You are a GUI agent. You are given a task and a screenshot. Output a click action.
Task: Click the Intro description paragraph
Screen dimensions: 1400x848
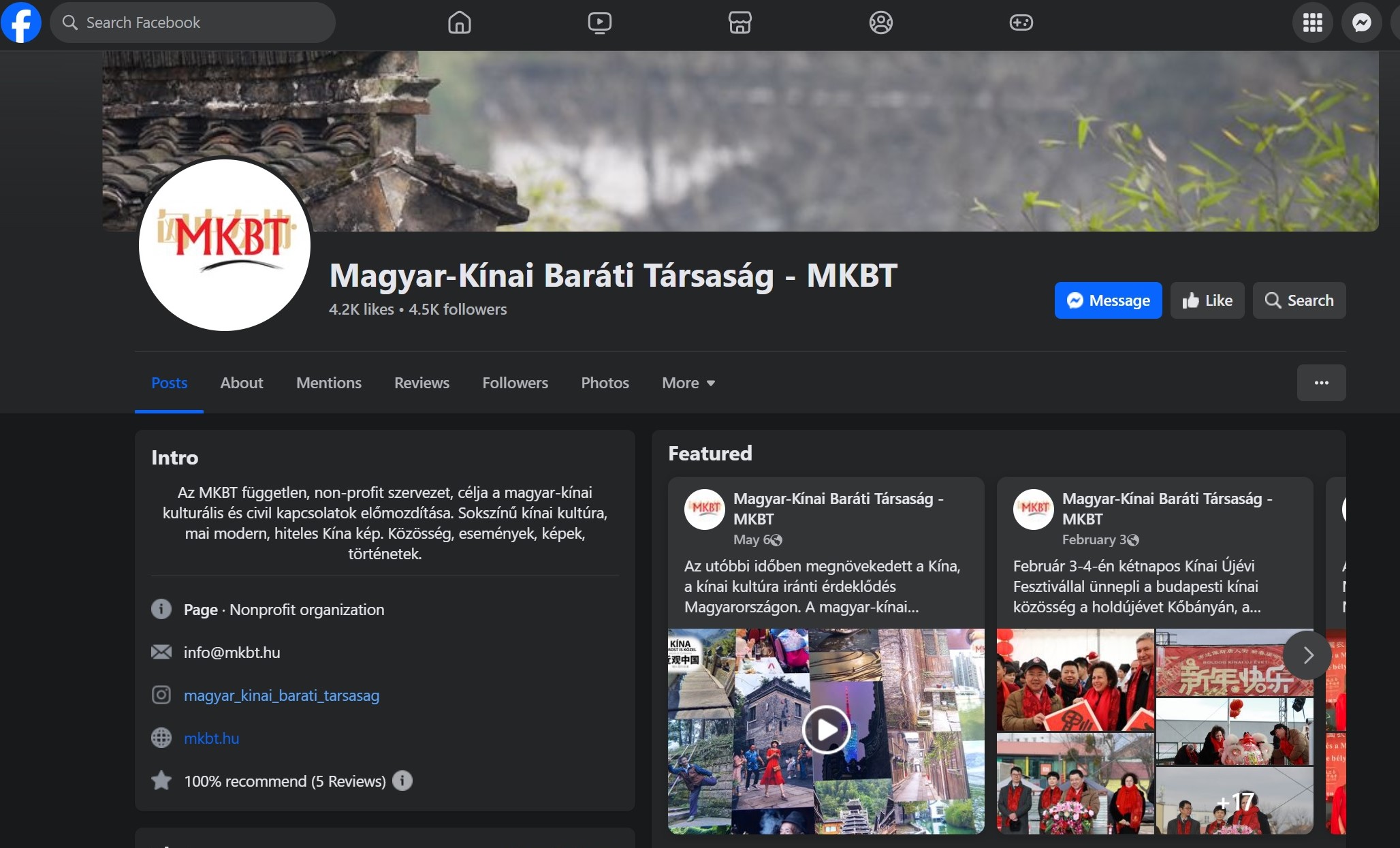[385, 523]
